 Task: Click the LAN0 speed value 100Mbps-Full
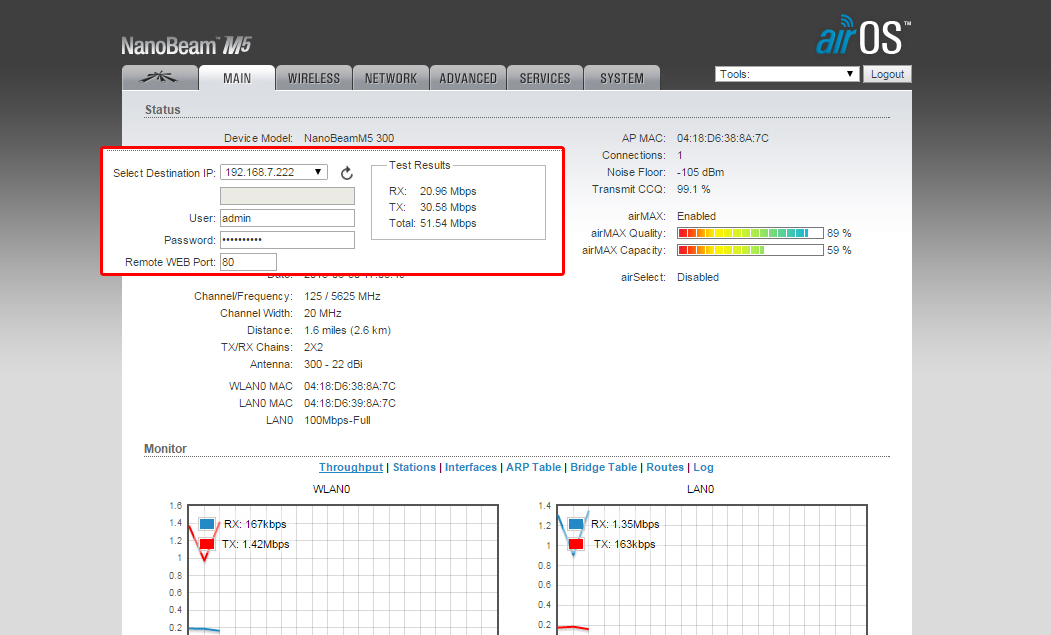pyautogui.click(x=337, y=420)
